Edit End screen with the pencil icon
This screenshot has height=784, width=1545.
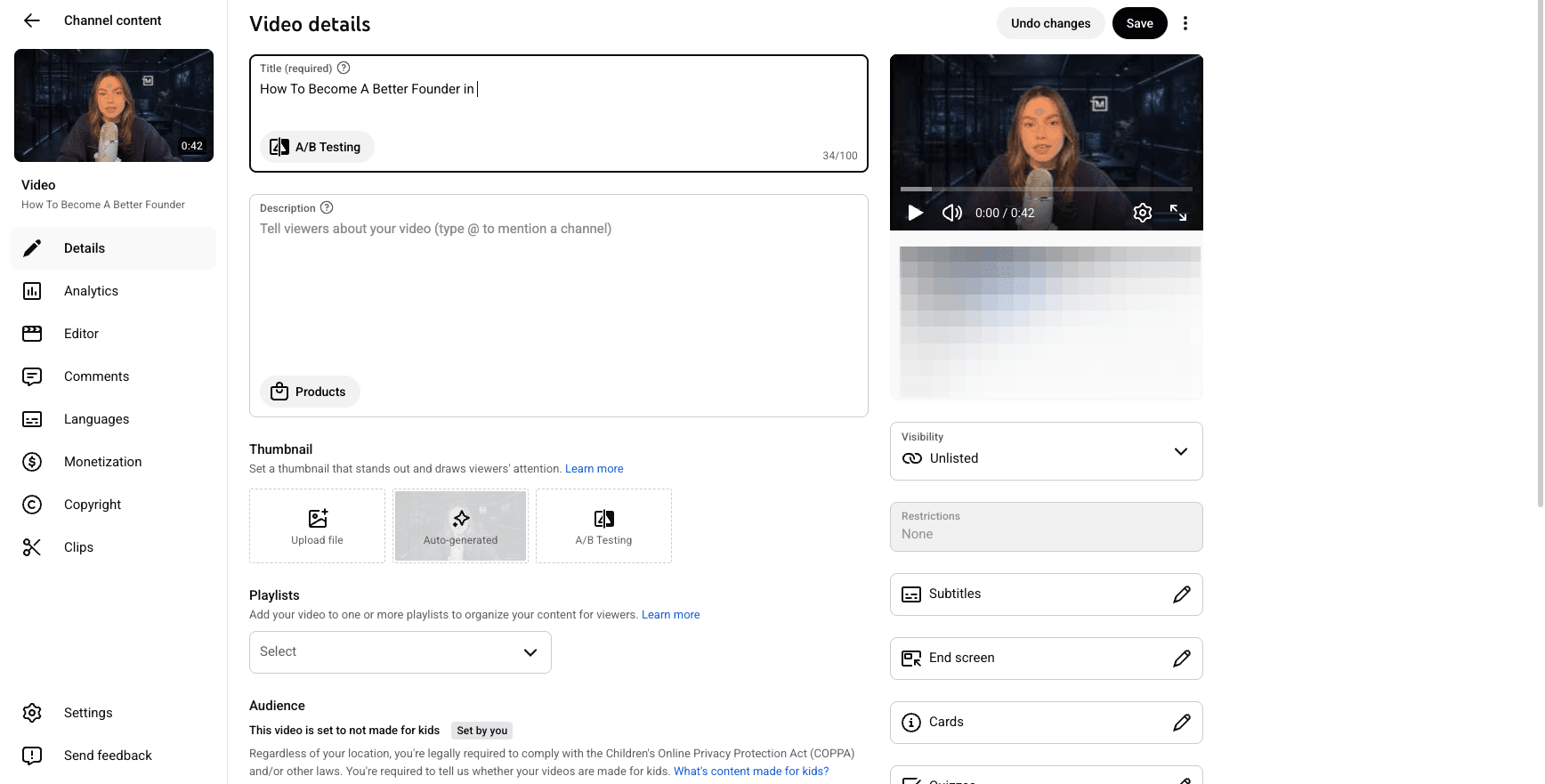pos(1182,659)
